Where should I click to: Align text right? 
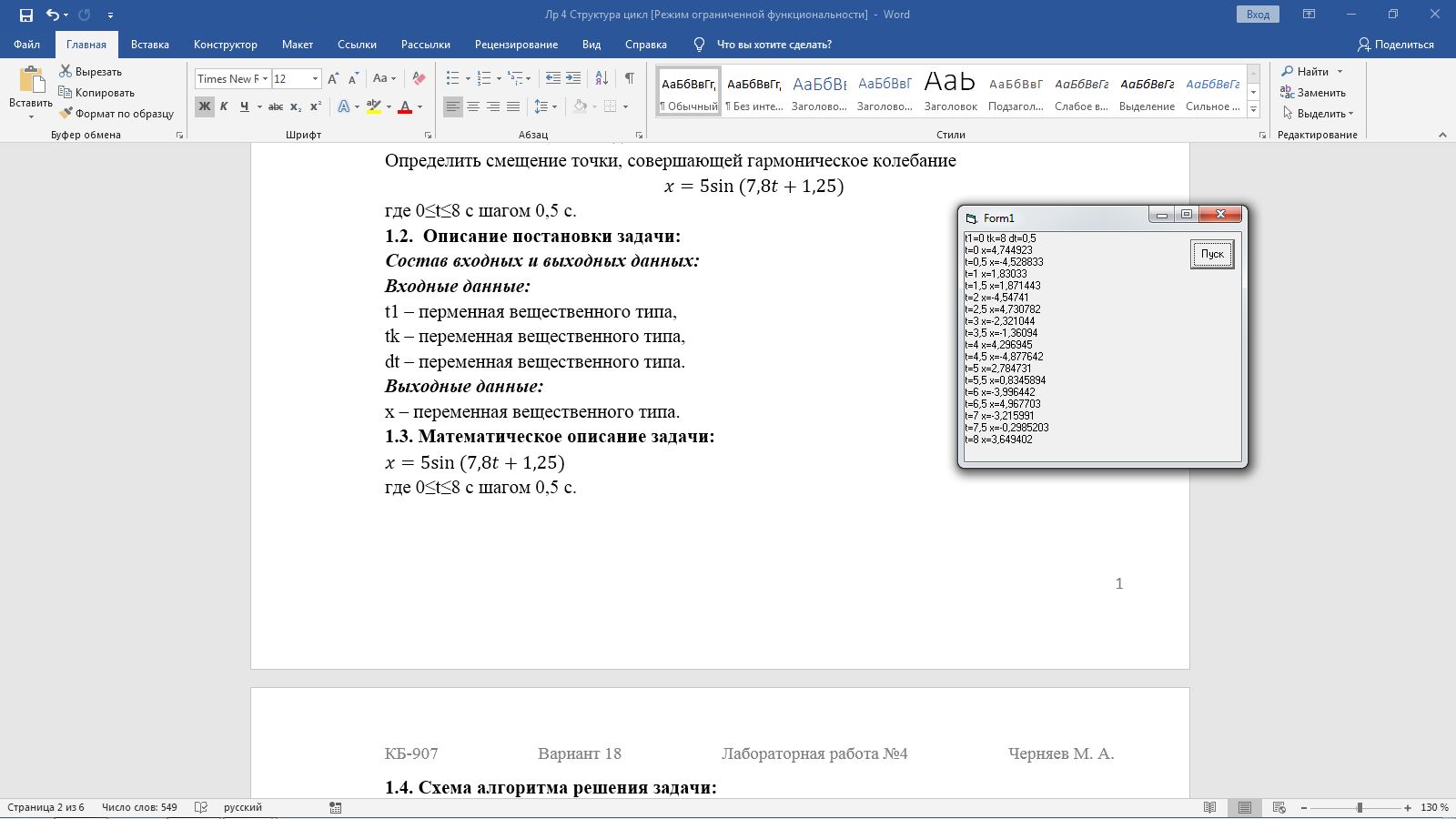point(493,106)
